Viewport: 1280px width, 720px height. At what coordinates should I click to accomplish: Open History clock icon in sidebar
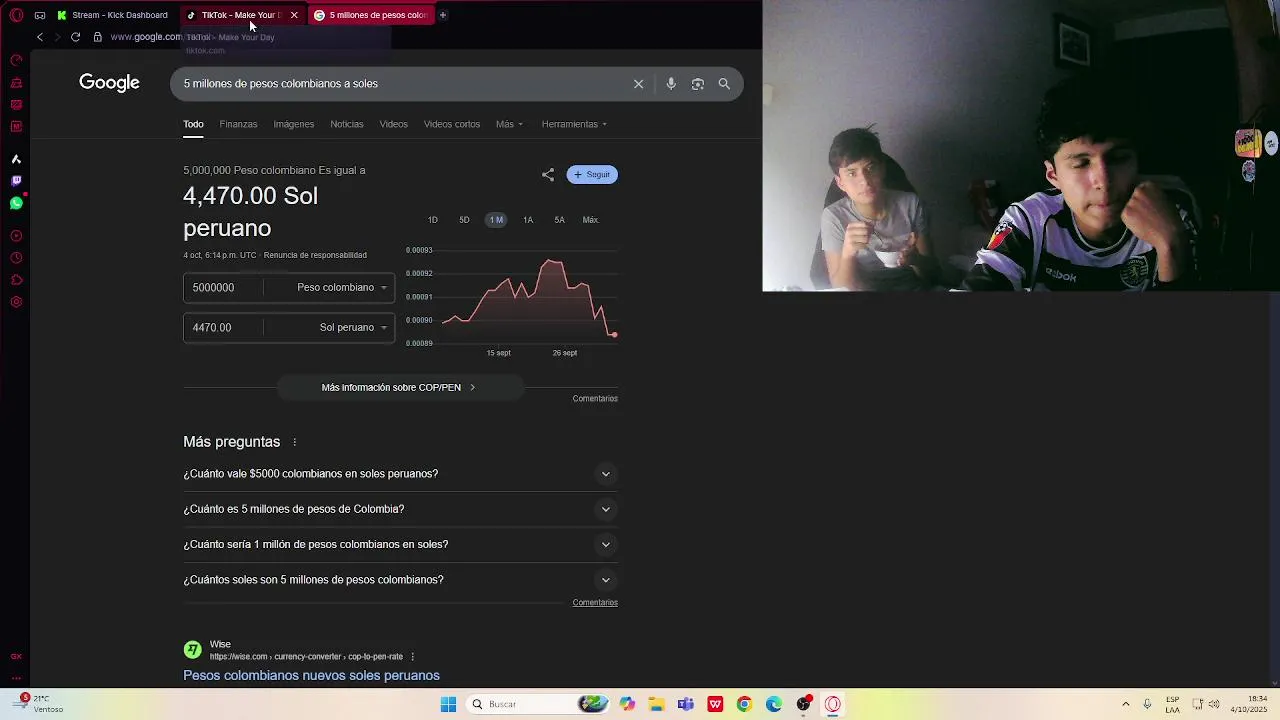coord(16,258)
